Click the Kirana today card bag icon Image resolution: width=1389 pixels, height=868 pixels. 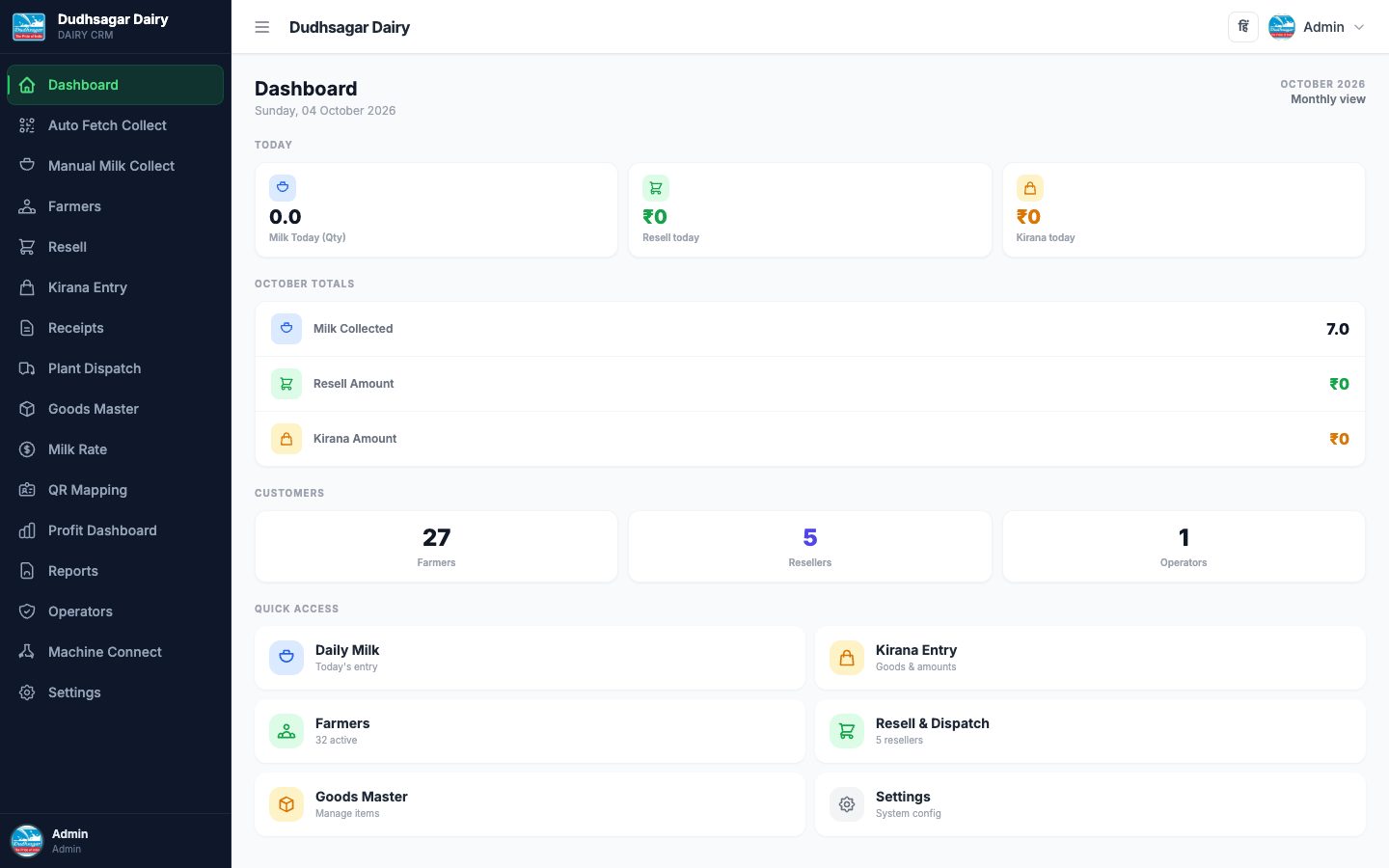(x=1030, y=188)
